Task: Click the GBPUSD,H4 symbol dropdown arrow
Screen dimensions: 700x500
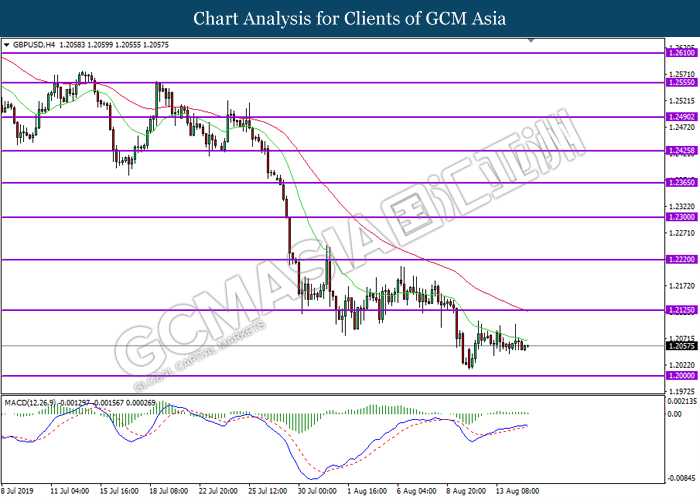Action: click(6, 45)
